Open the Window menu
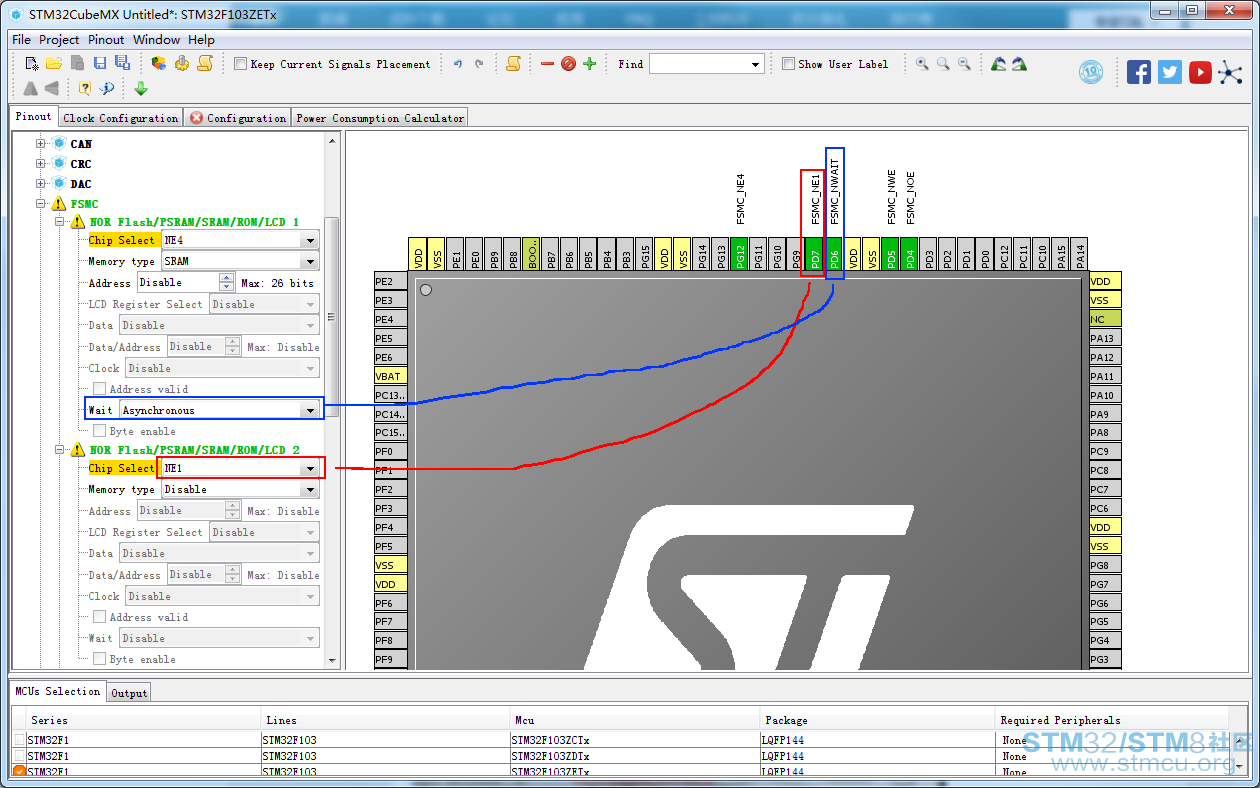Viewport: 1260px width, 788px height. tap(156, 39)
